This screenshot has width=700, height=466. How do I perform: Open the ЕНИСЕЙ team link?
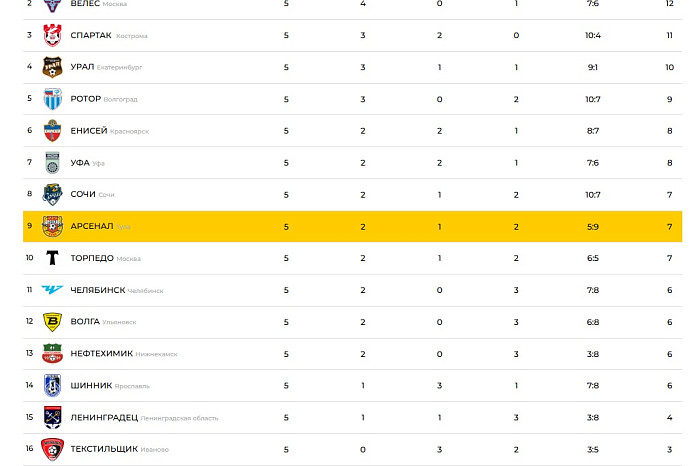pyautogui.click(x=89, y=131)
